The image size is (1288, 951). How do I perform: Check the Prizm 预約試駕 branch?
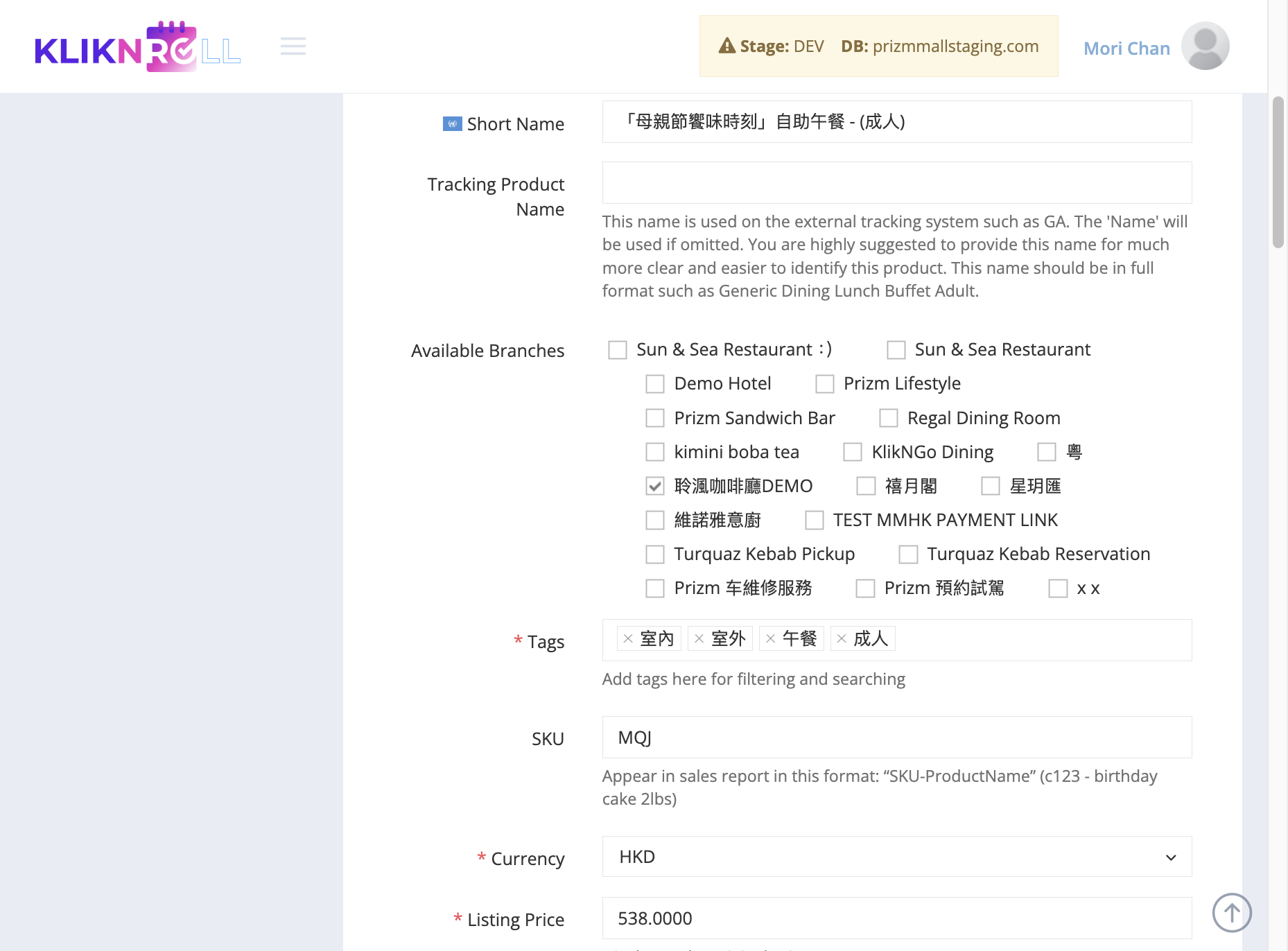click(865, 588)
